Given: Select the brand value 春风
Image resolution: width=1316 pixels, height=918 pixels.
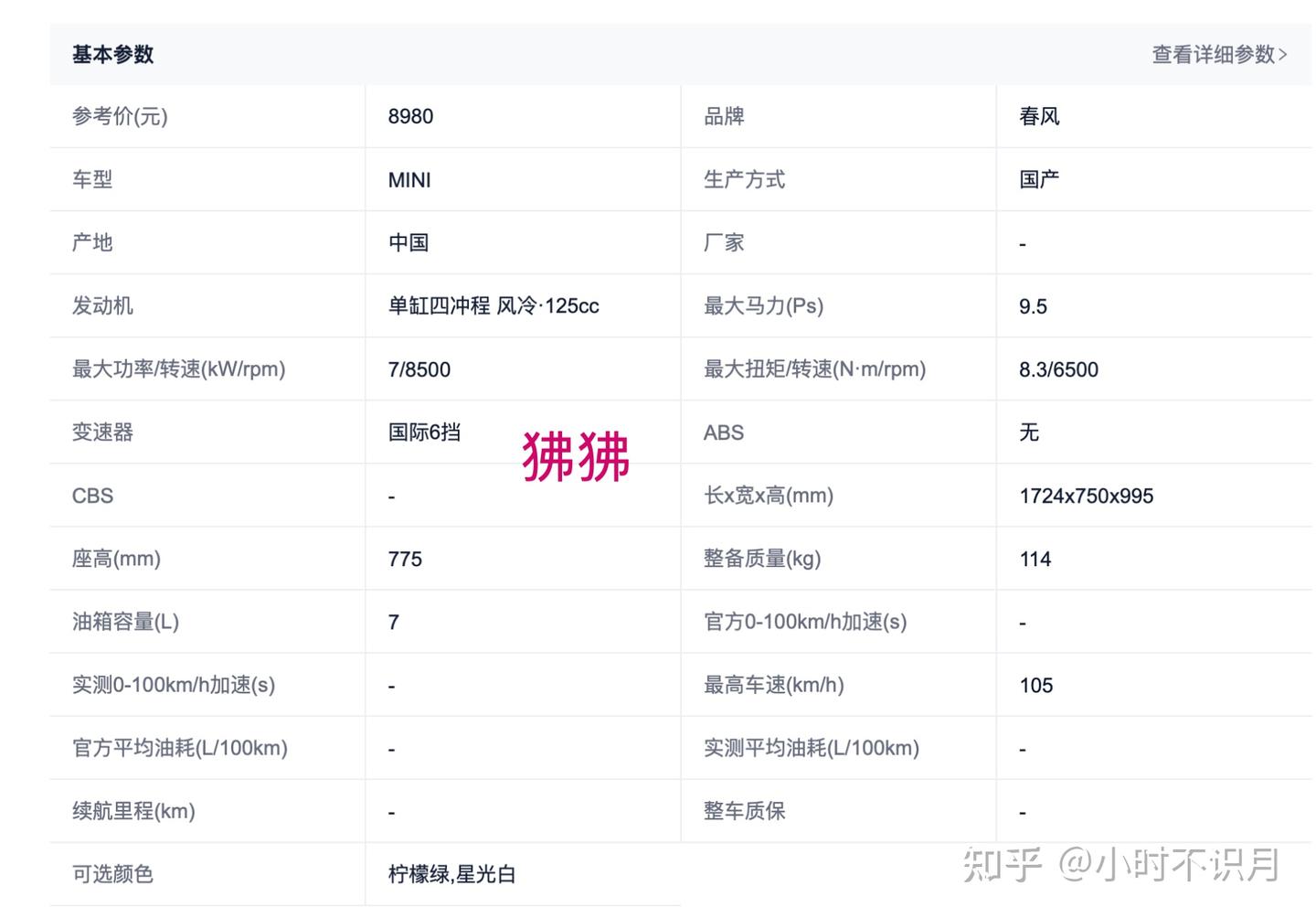Looking at the screenshot, I should (x=1039, y=116).
